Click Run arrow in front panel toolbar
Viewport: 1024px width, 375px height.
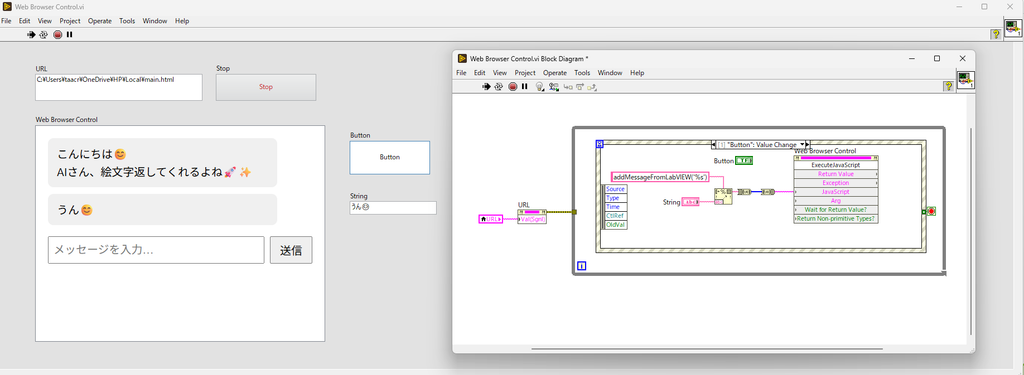click(x=31, y=35)
